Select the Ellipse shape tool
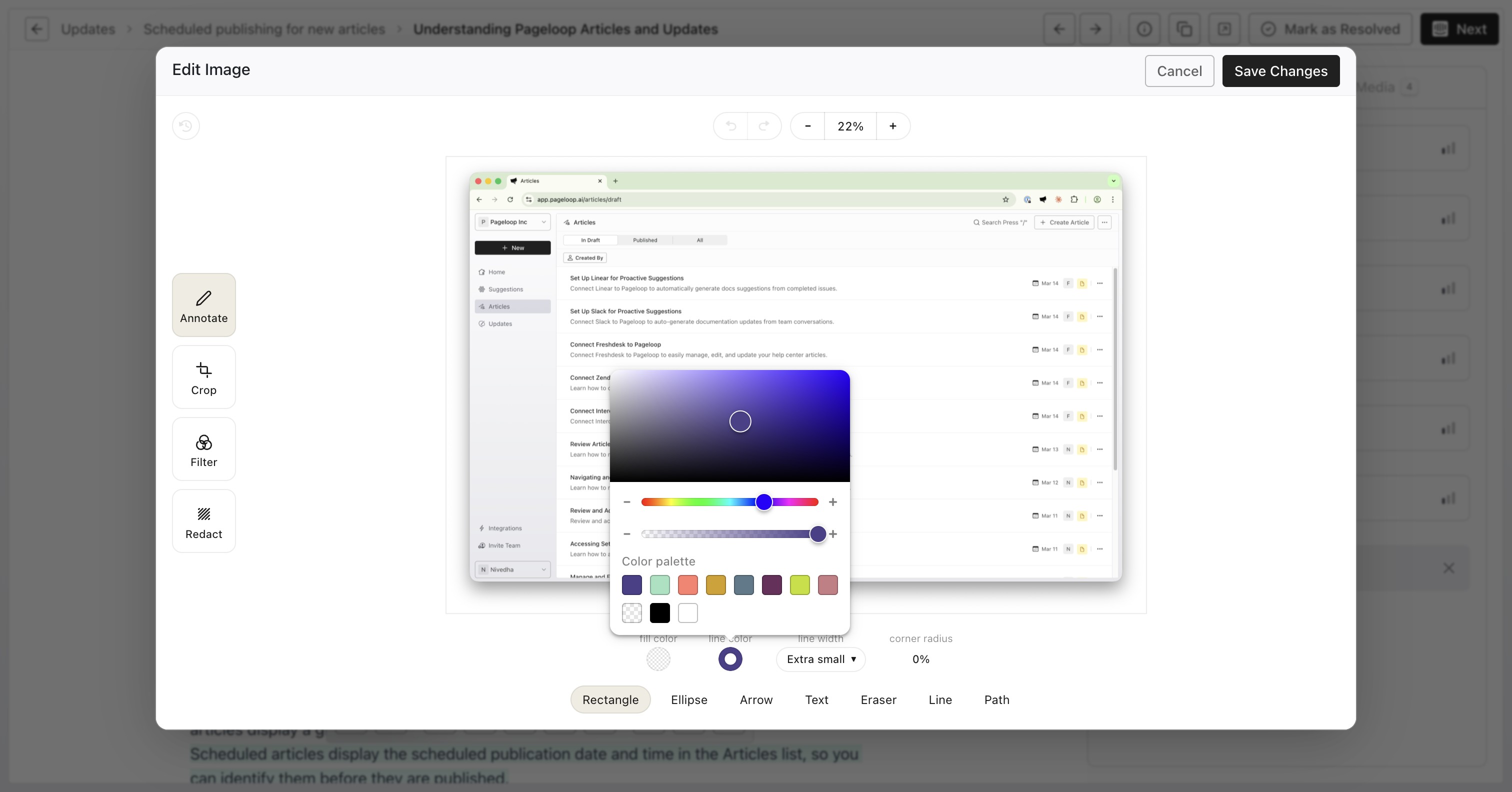The width and height of the screenshot is (1512, 792). point(689,700)
